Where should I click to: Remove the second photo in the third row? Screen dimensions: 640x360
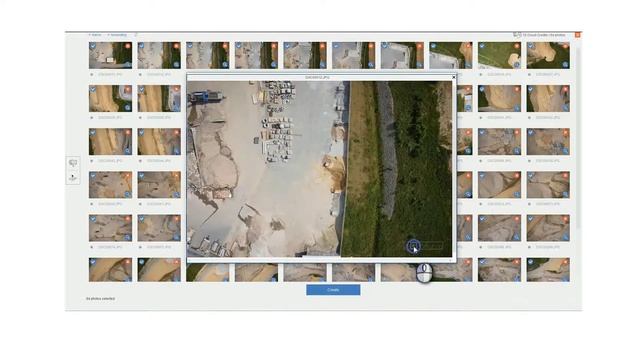[176, 133]
